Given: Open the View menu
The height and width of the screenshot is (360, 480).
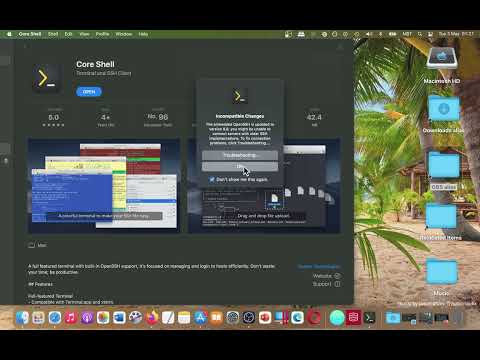Looking at the screenshot, I should [x=84, y=34].
